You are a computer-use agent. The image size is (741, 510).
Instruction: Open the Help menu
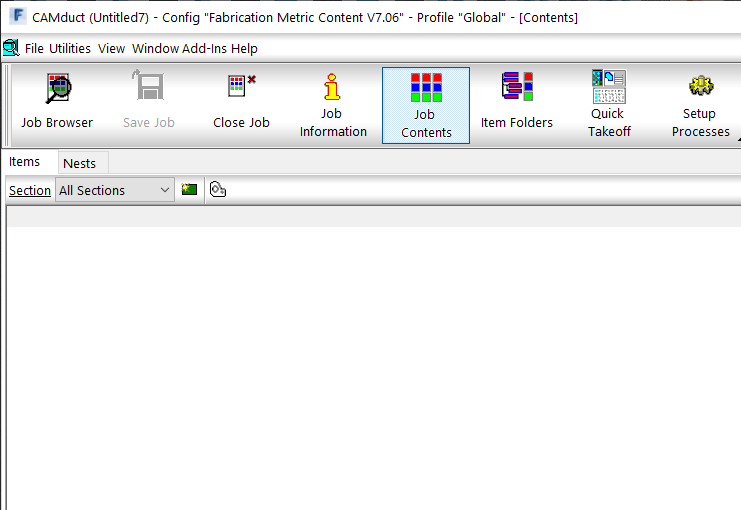click(x=244, y=48)
